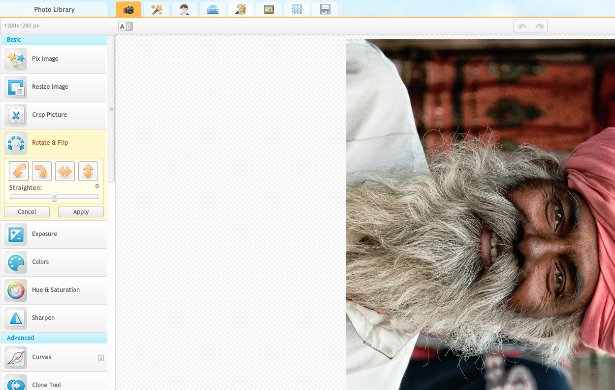The image size is (615, 390).
Task: Rotate the image left
Action: click(19, 171)
